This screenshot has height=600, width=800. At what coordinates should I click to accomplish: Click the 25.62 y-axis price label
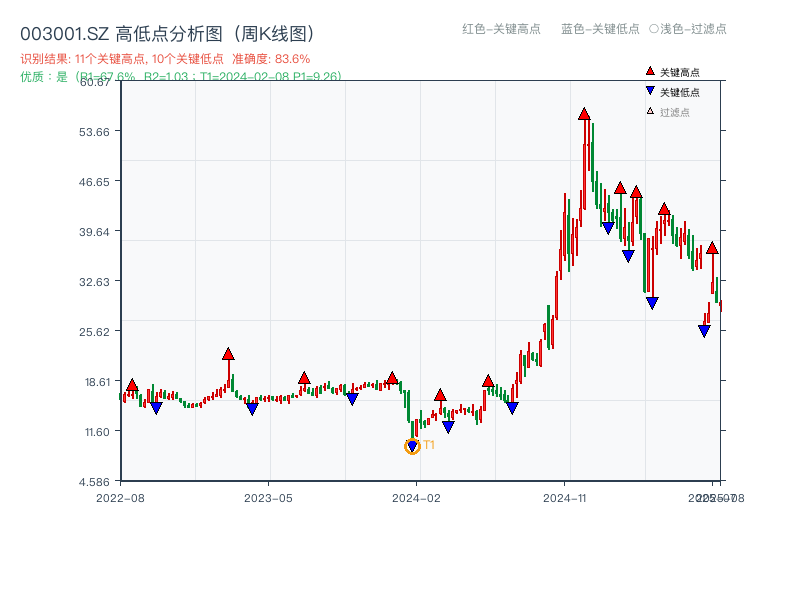94,332
